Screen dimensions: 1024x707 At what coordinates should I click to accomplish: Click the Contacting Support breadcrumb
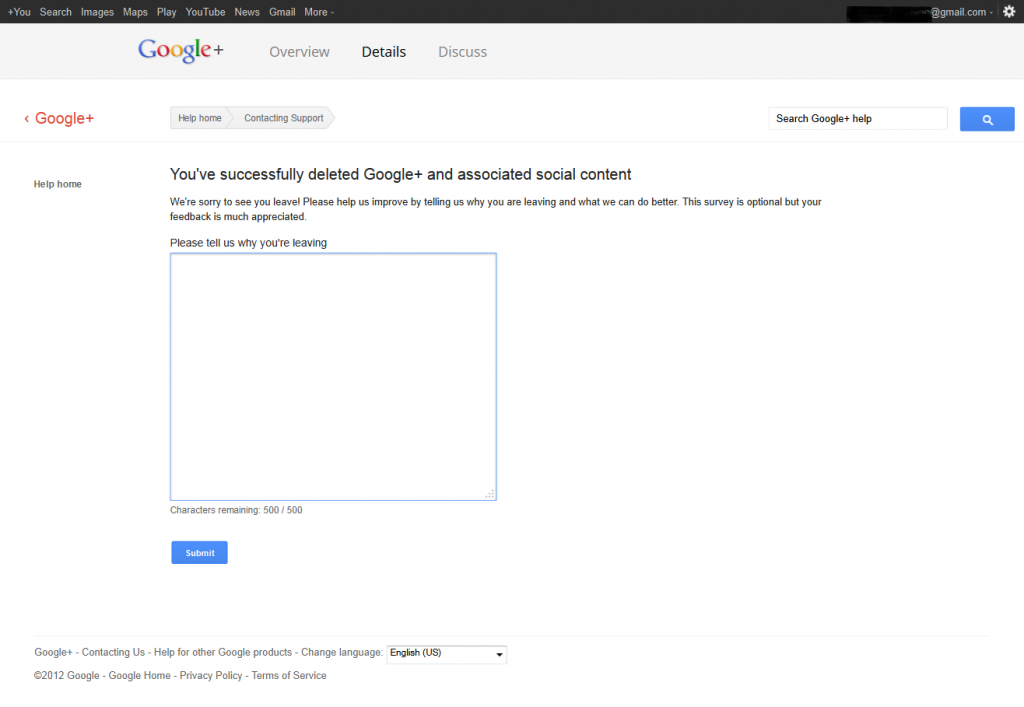[x=283, y=118]
